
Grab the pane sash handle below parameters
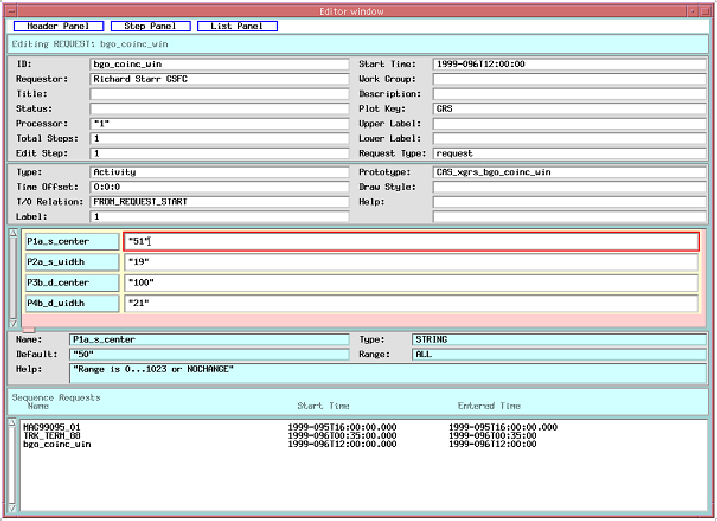(x=29, y=329)
